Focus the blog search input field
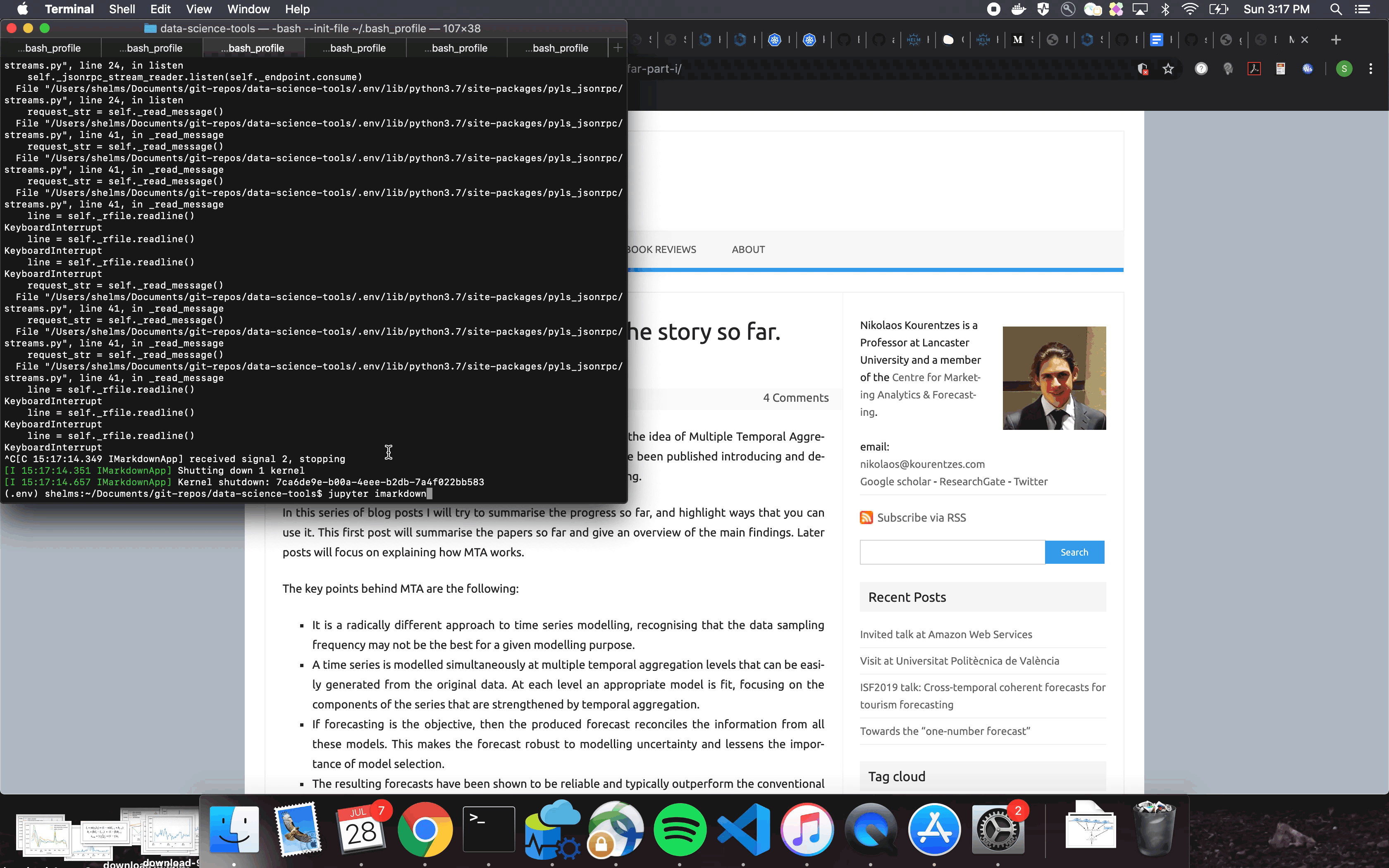Viewport: 1389px width, 868px height. 952,552
